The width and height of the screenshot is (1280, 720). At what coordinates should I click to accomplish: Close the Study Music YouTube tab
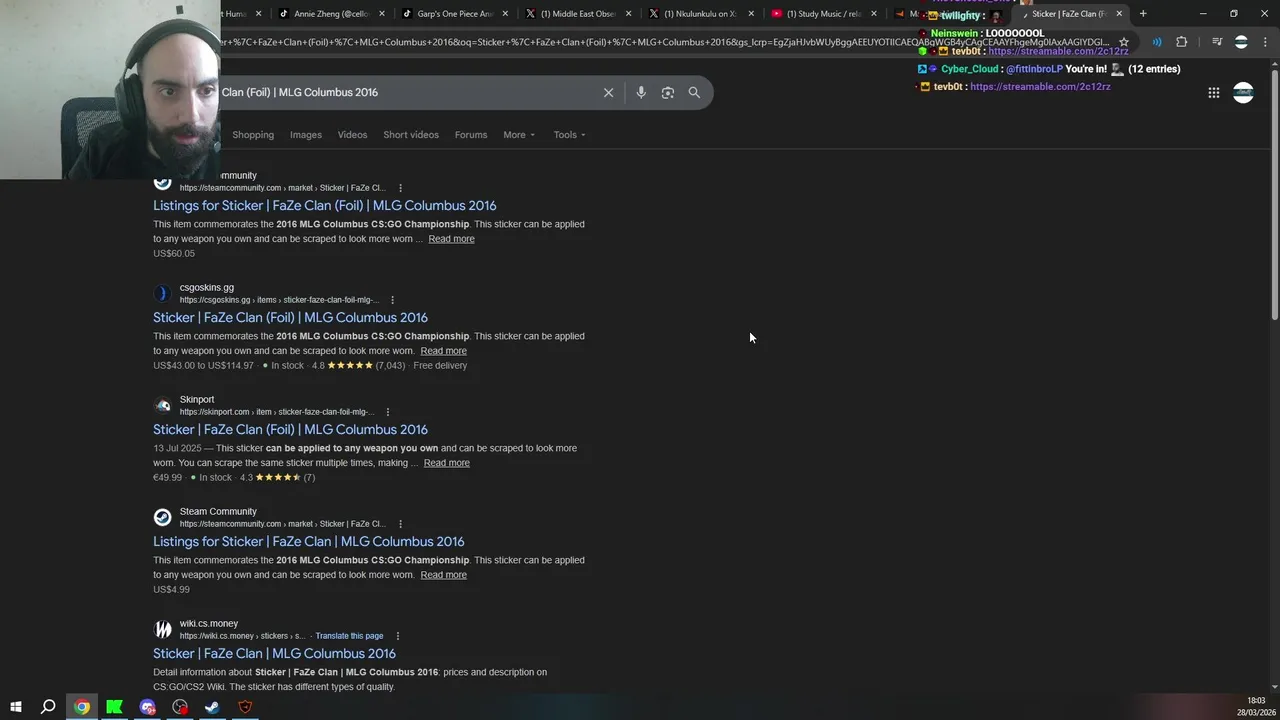point(874,14)
